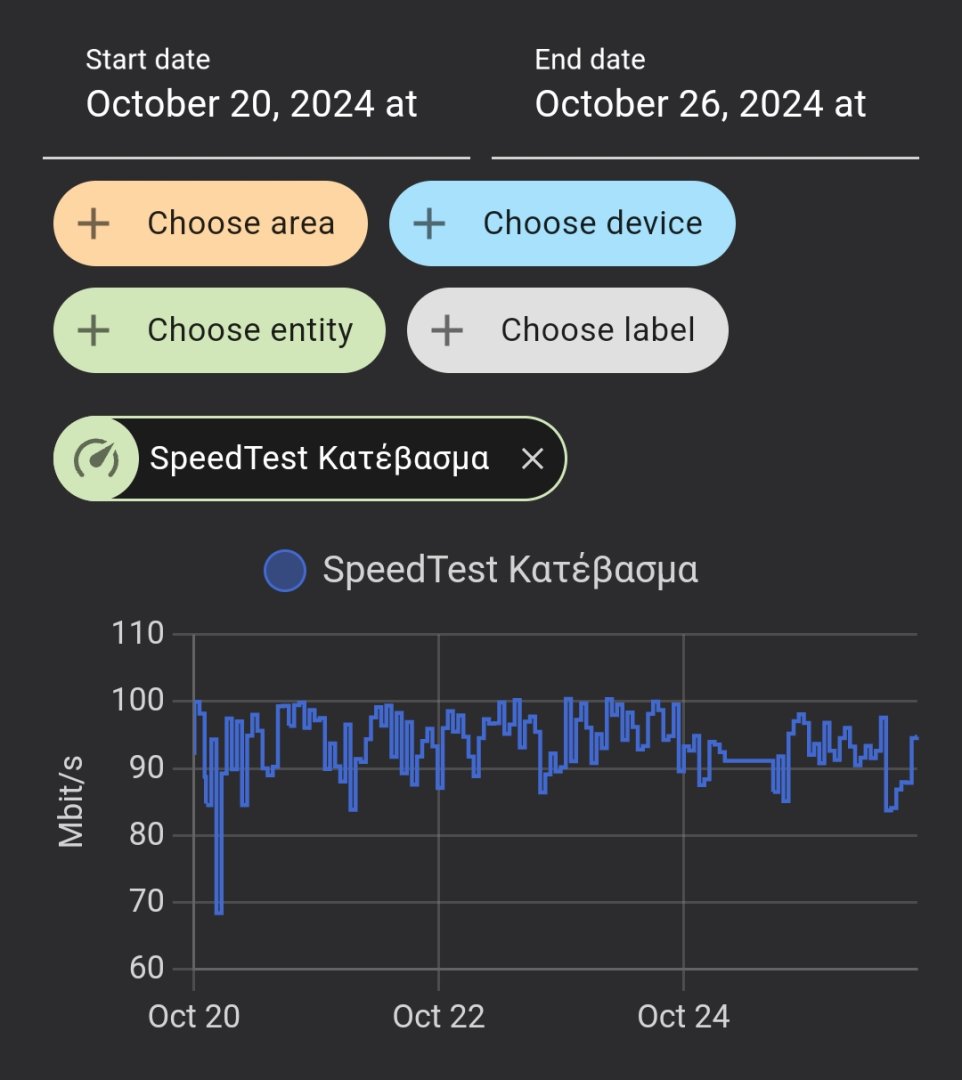
Task: Remove the SpeedTest Κατέβασμα entity chip
Action: click(x=533, y=459)
